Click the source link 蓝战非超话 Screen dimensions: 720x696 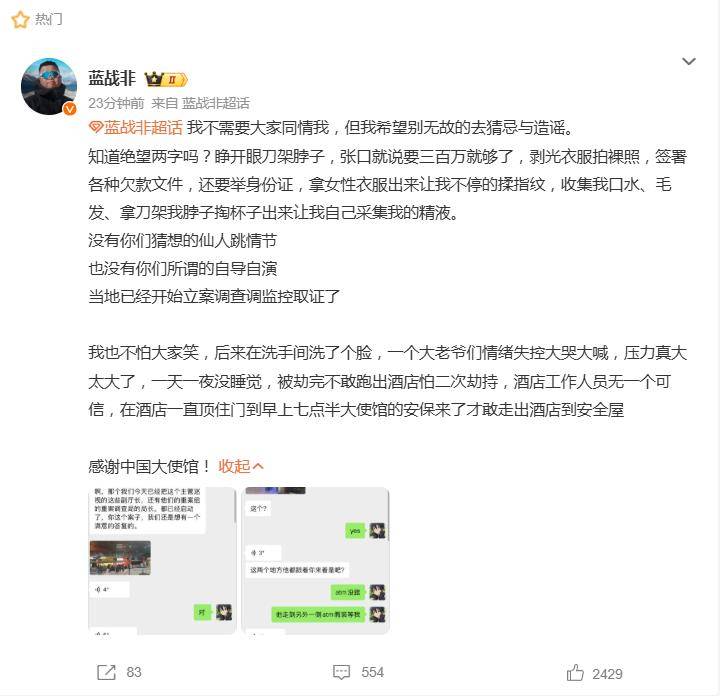[x=215, y=103]
